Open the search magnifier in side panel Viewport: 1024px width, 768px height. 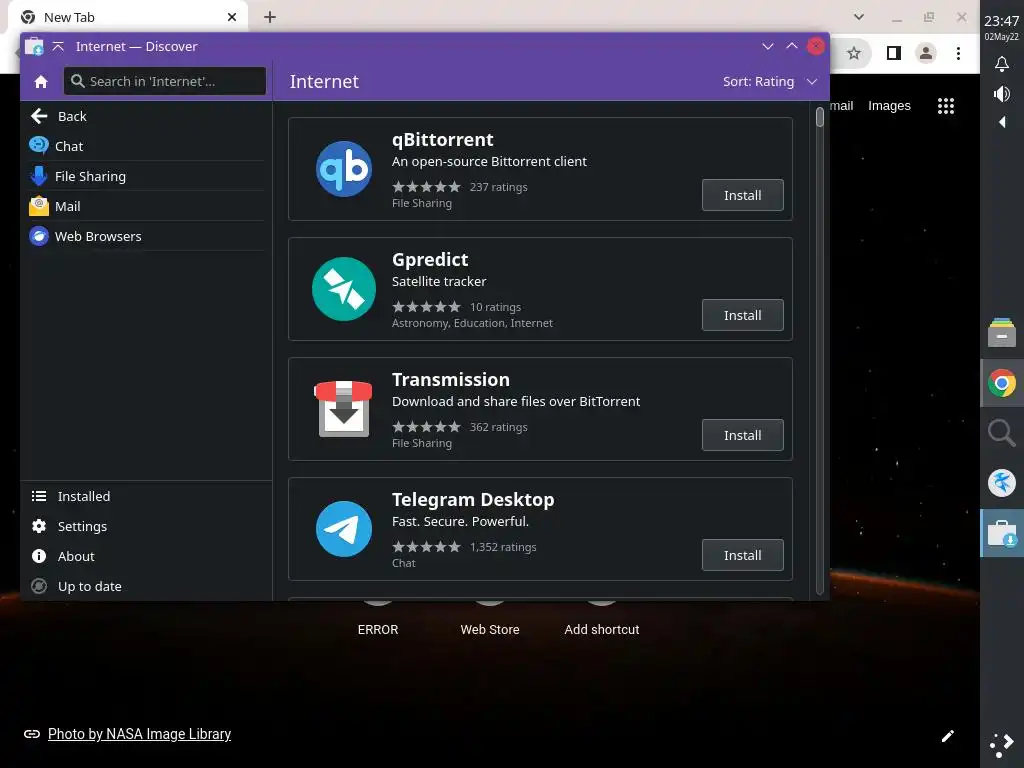pyautogui.click(x=1002, y=433)
